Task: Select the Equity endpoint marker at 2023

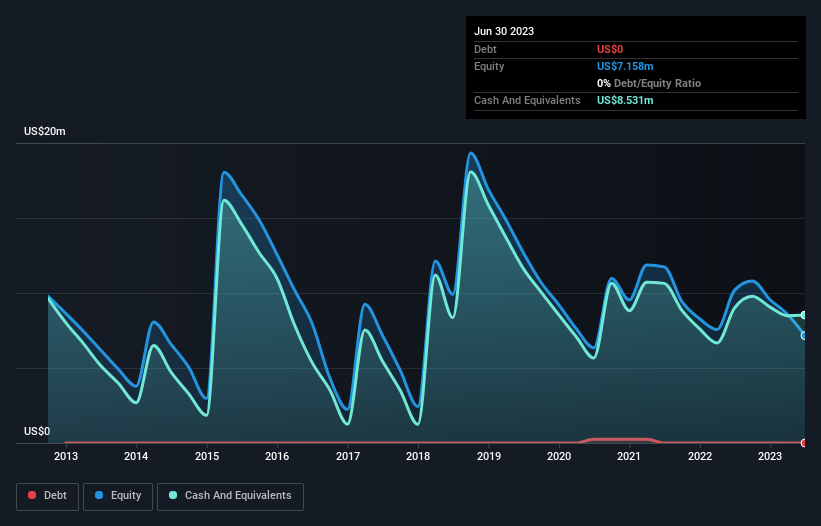Action: [x=804, y=335]
